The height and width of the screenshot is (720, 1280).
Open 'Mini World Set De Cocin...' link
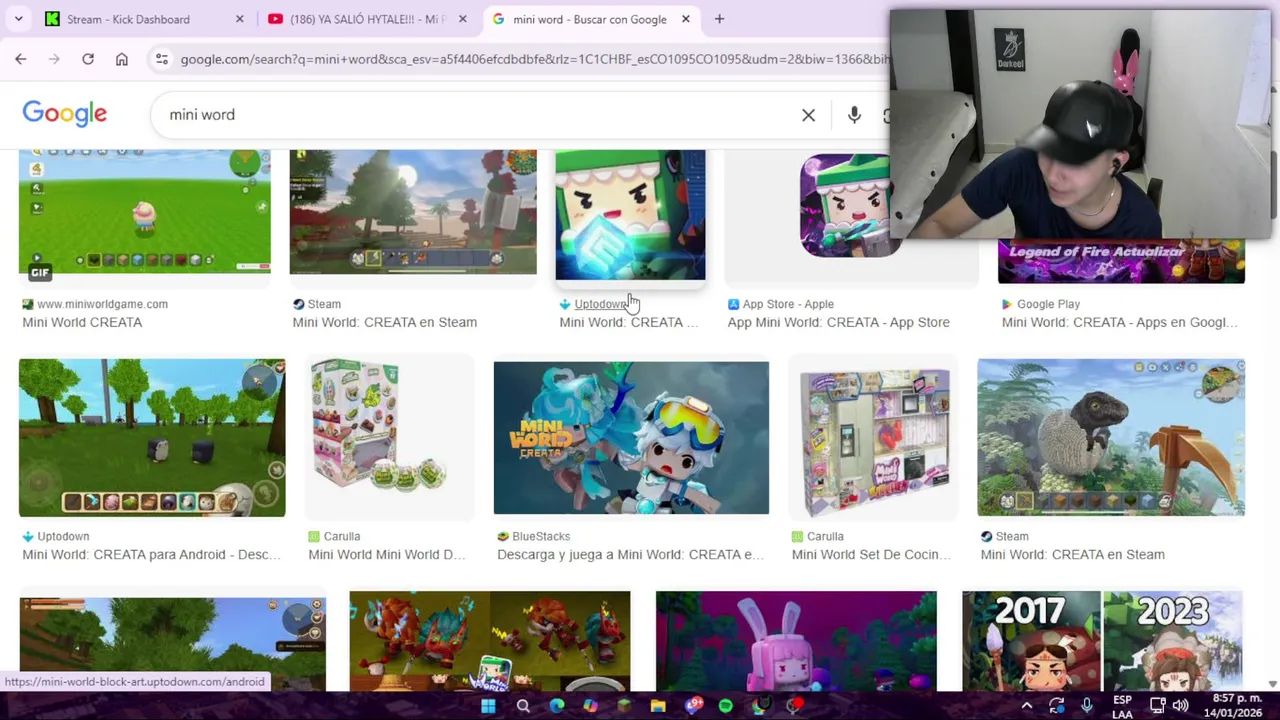(x=871, y=554)
